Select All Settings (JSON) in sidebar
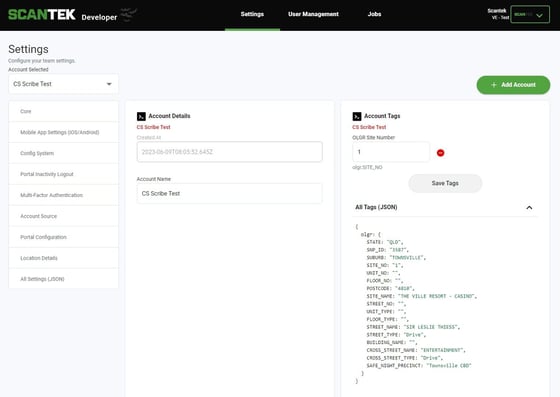Screen dimensions: 560x397 pyautogui.click(x=63, y=279)
